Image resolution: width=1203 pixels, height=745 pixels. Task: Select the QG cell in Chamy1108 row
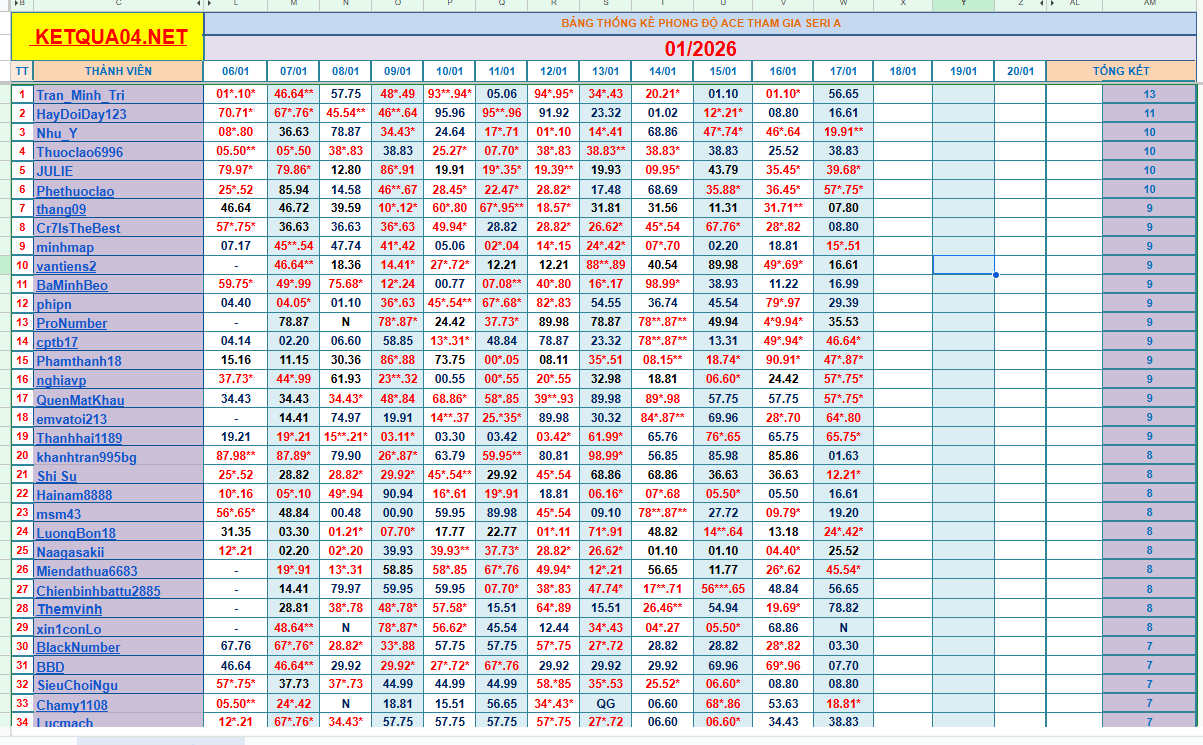[605, 704]
